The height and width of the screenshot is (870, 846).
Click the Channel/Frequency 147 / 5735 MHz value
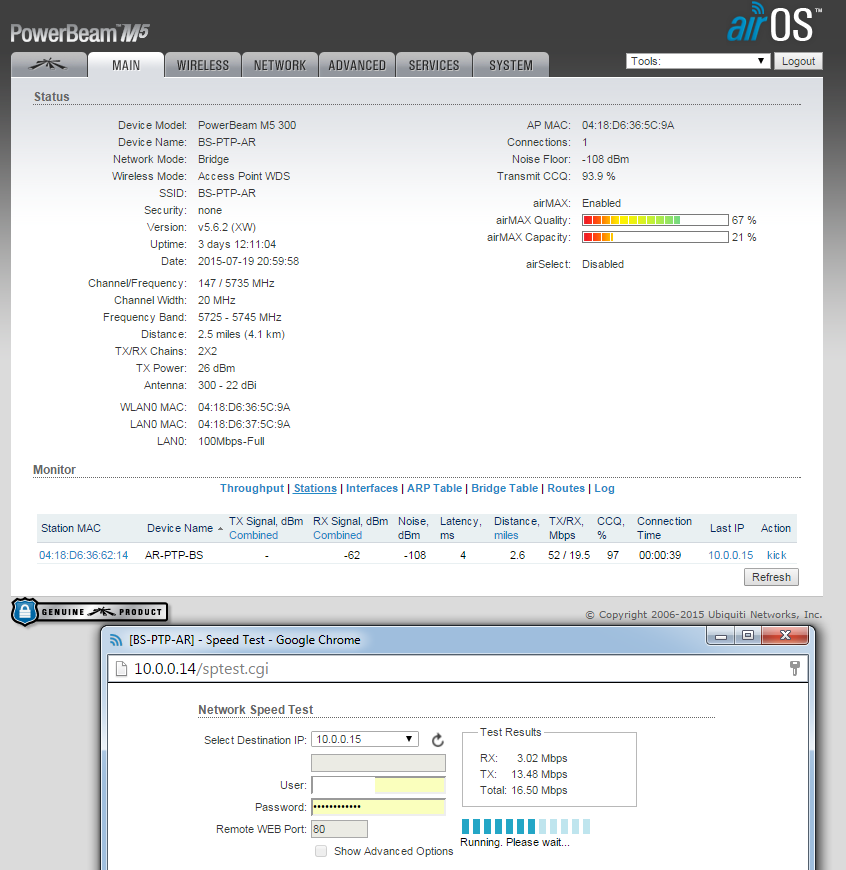click(x=236, y=283)
